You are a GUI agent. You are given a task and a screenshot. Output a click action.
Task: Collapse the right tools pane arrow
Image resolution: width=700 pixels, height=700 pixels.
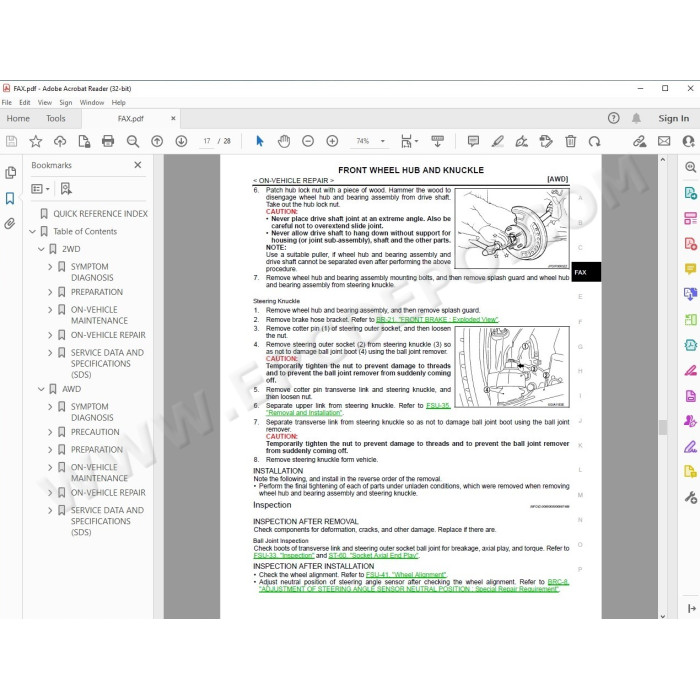click(692, 608)
